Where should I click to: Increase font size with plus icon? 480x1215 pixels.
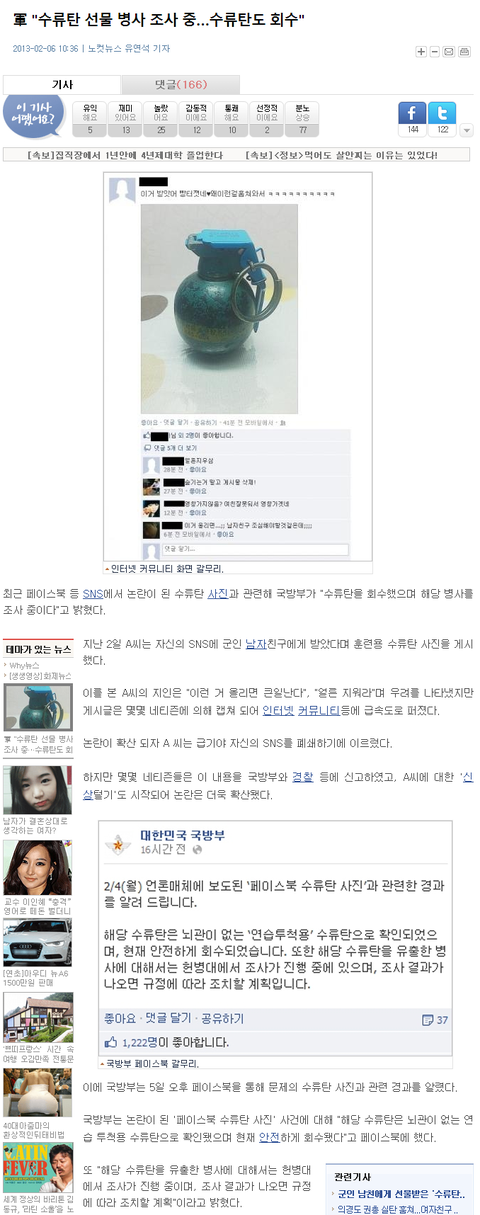pos(423,51)
